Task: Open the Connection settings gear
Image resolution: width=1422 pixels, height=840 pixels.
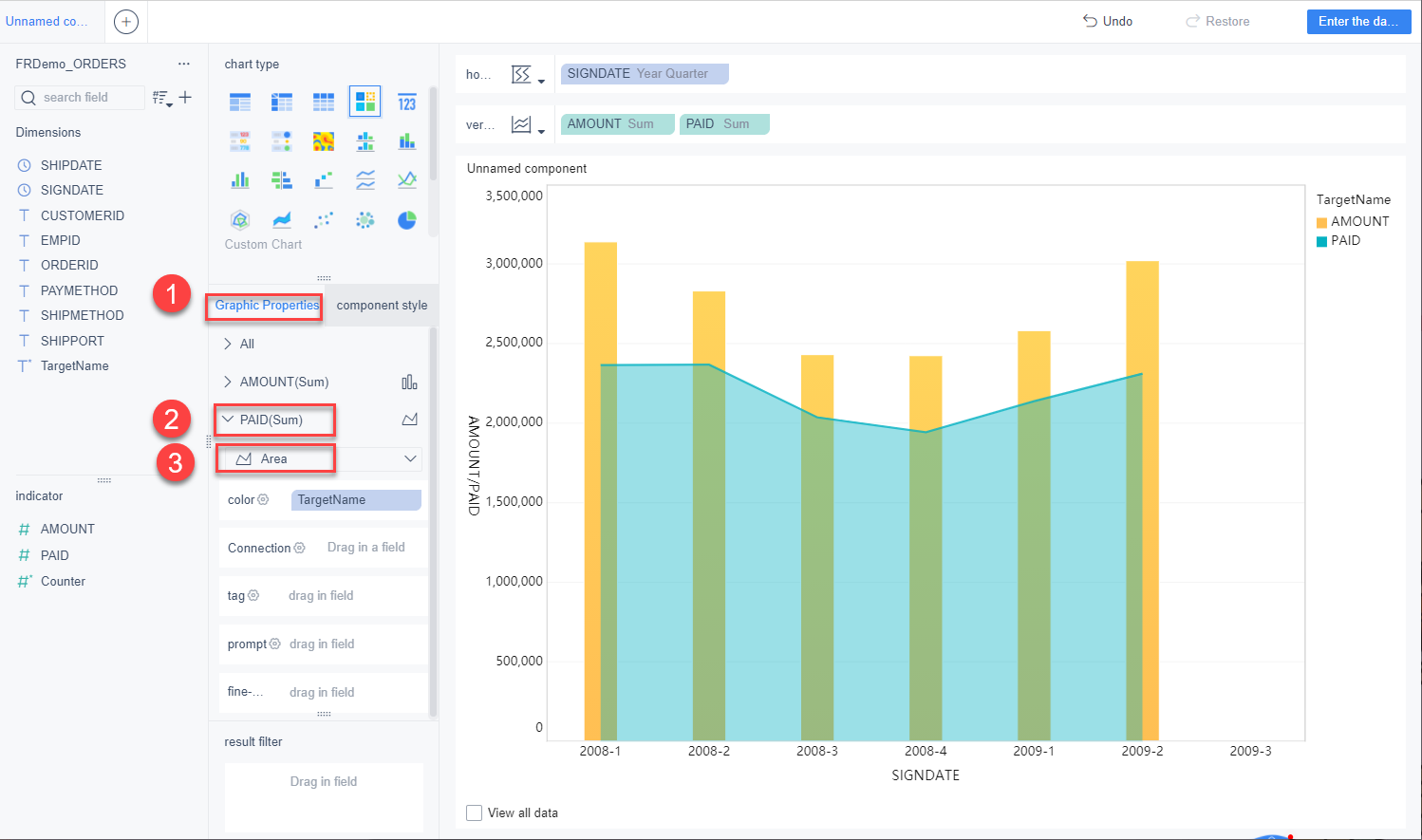Action: tap(299, 548)
